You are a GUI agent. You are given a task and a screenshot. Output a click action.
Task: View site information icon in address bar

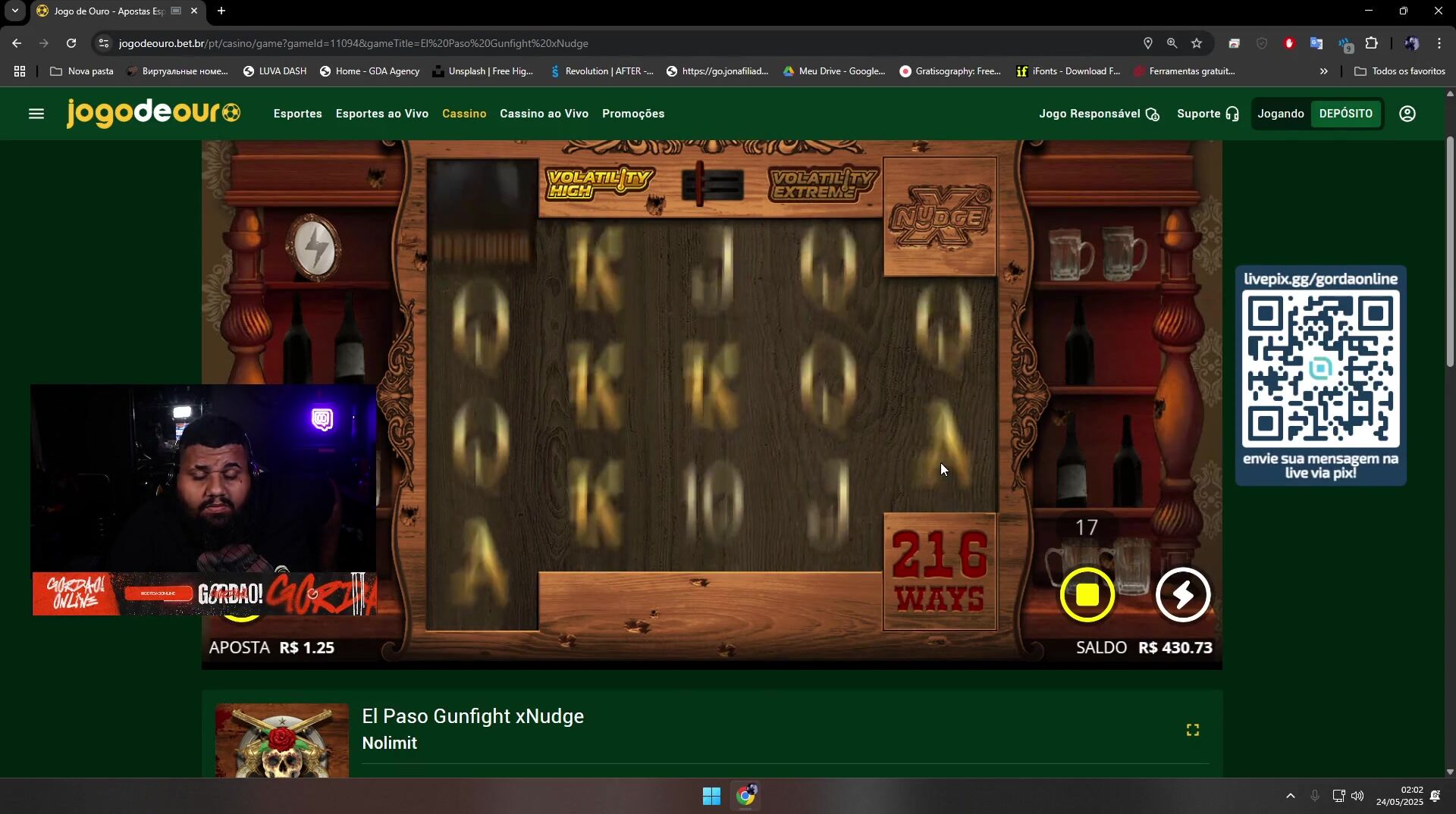pyautogui.click(x=104, y=43)
